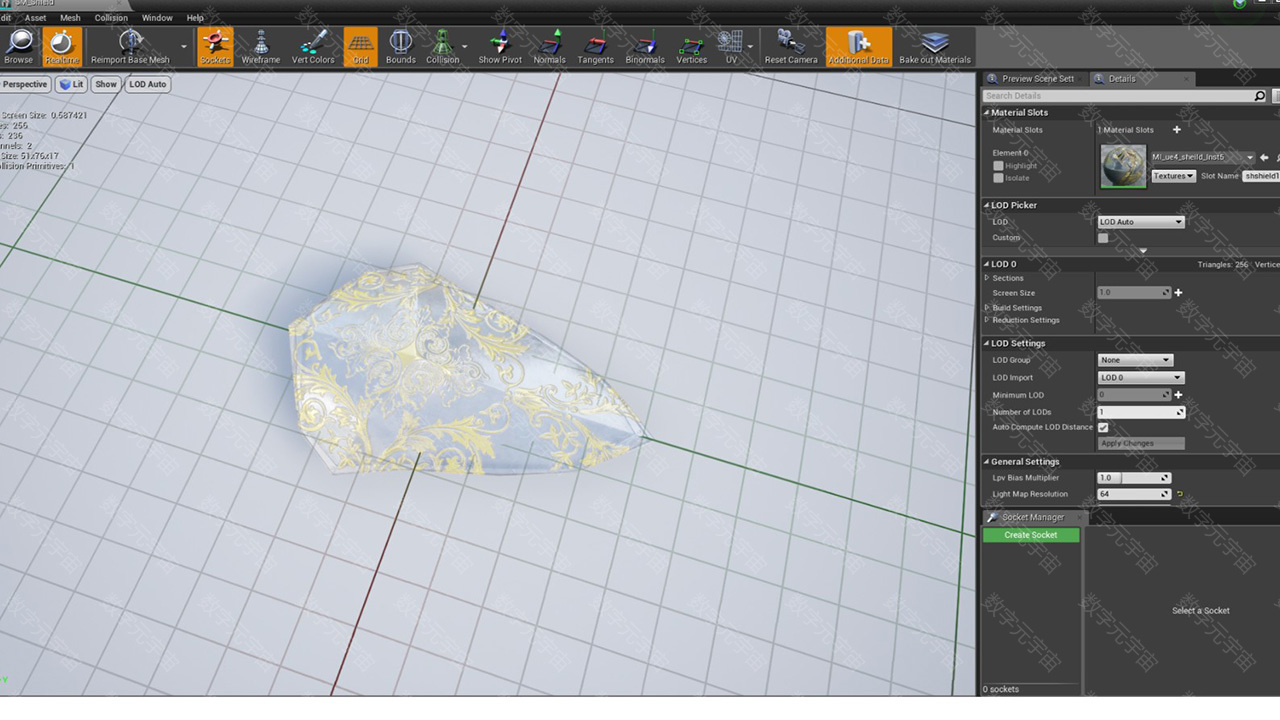Click the search magnifier icon in Details

coord(1260,96)
